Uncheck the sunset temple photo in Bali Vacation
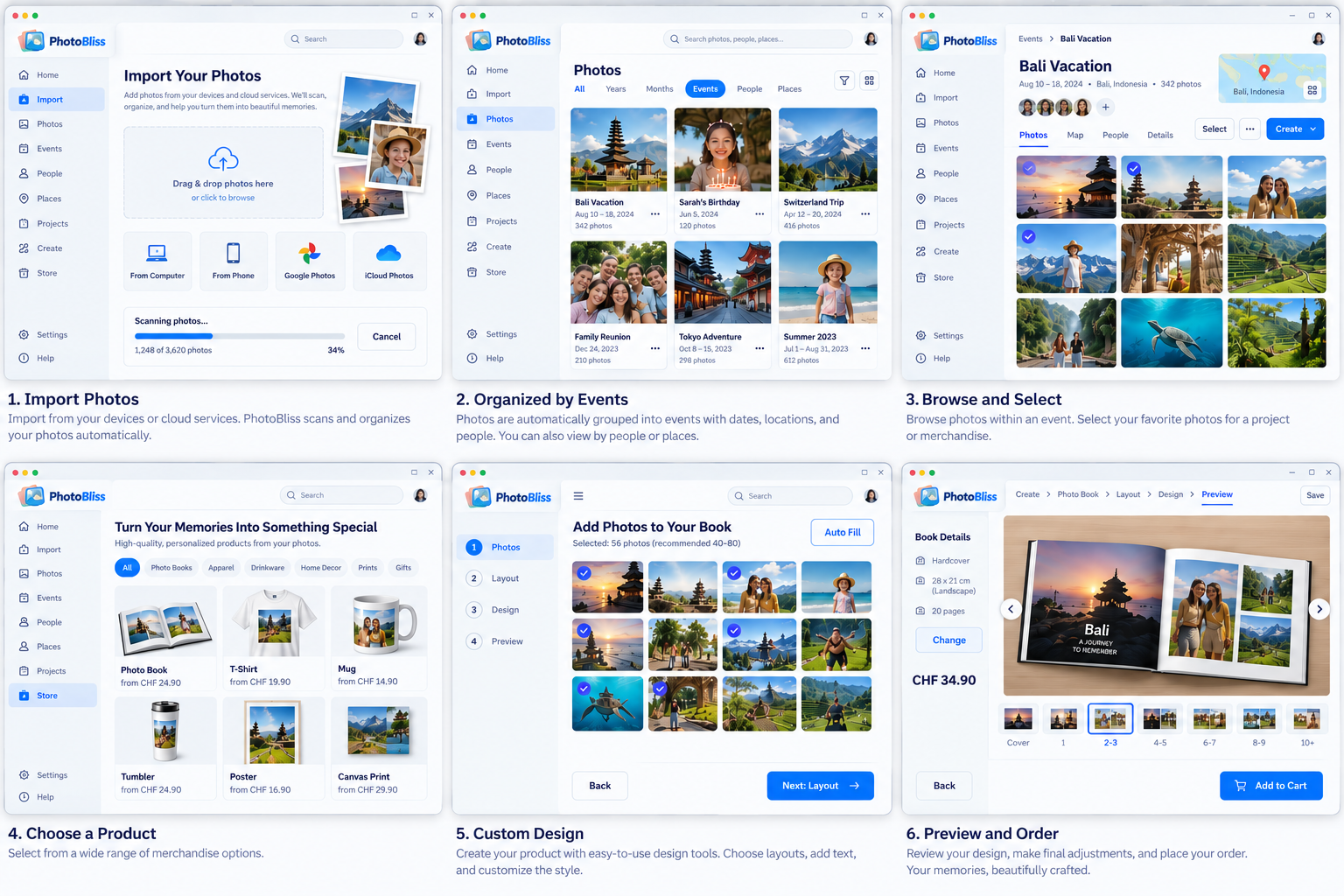Screen dimensions: 1344x896 (1029, 168)
